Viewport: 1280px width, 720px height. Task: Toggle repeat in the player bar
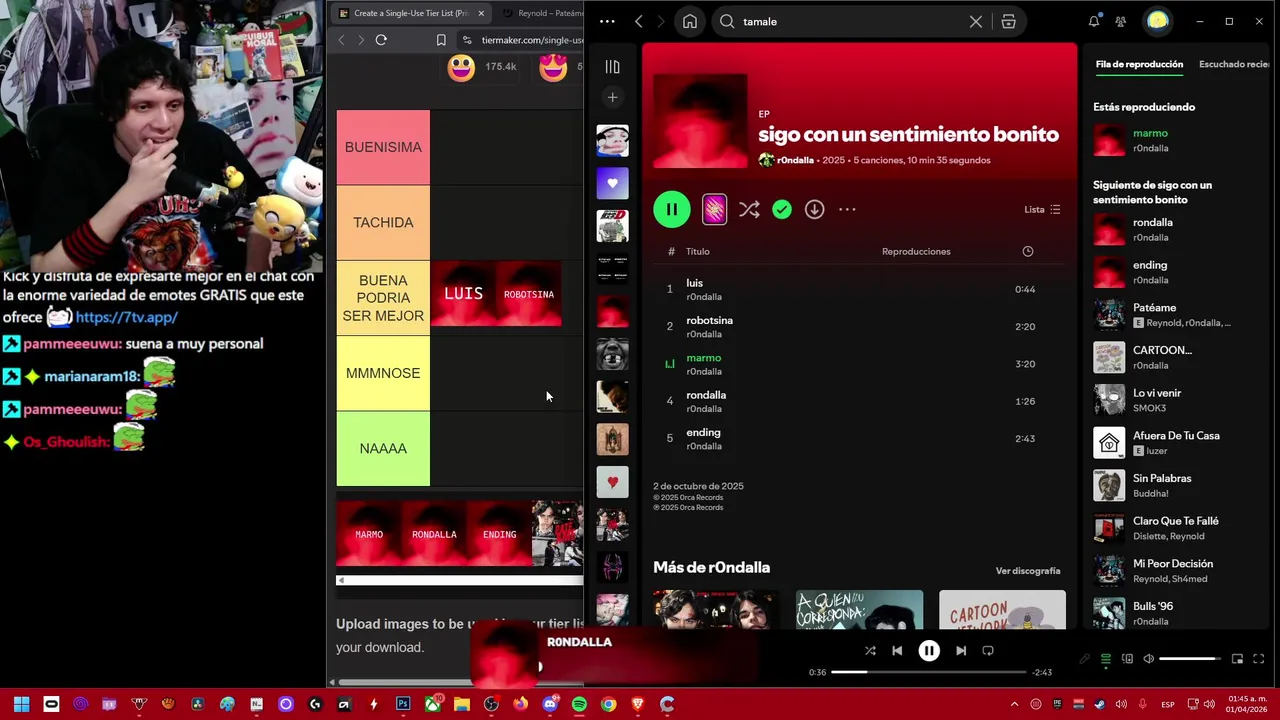point(988,651)
